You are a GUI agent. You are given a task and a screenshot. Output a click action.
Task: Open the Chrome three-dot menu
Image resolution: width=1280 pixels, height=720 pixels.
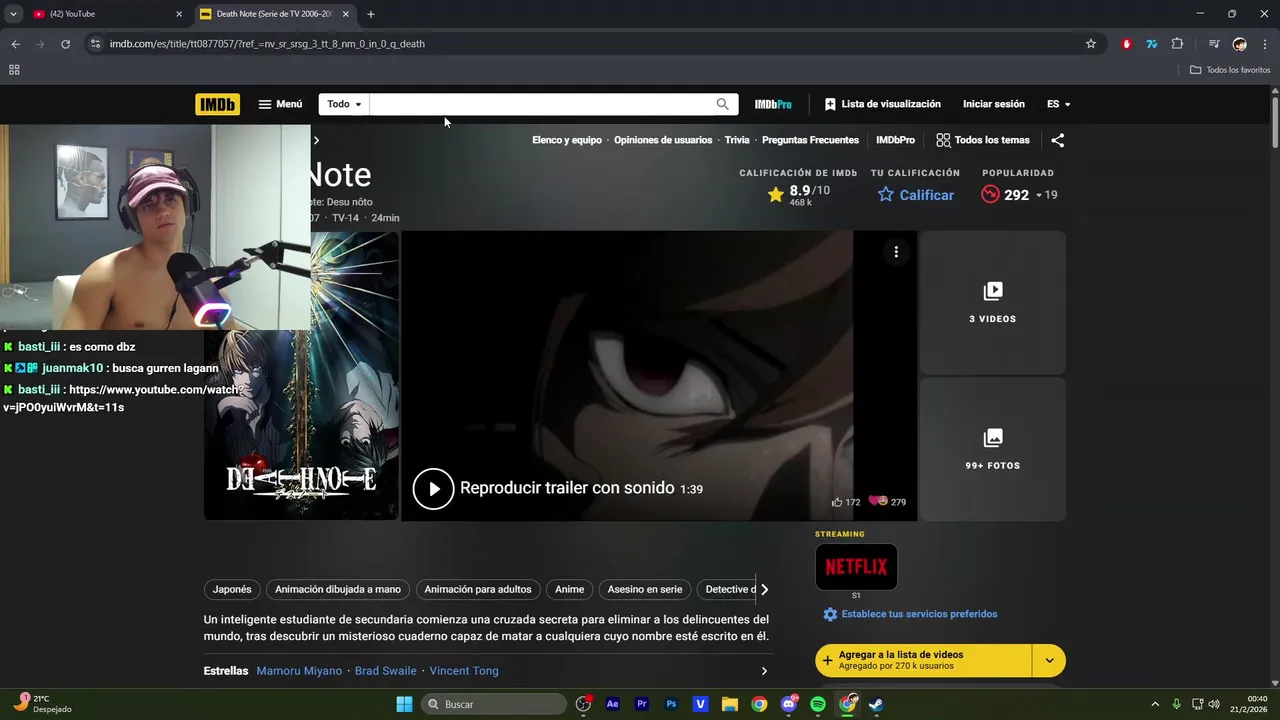(x=1265, y=44)
